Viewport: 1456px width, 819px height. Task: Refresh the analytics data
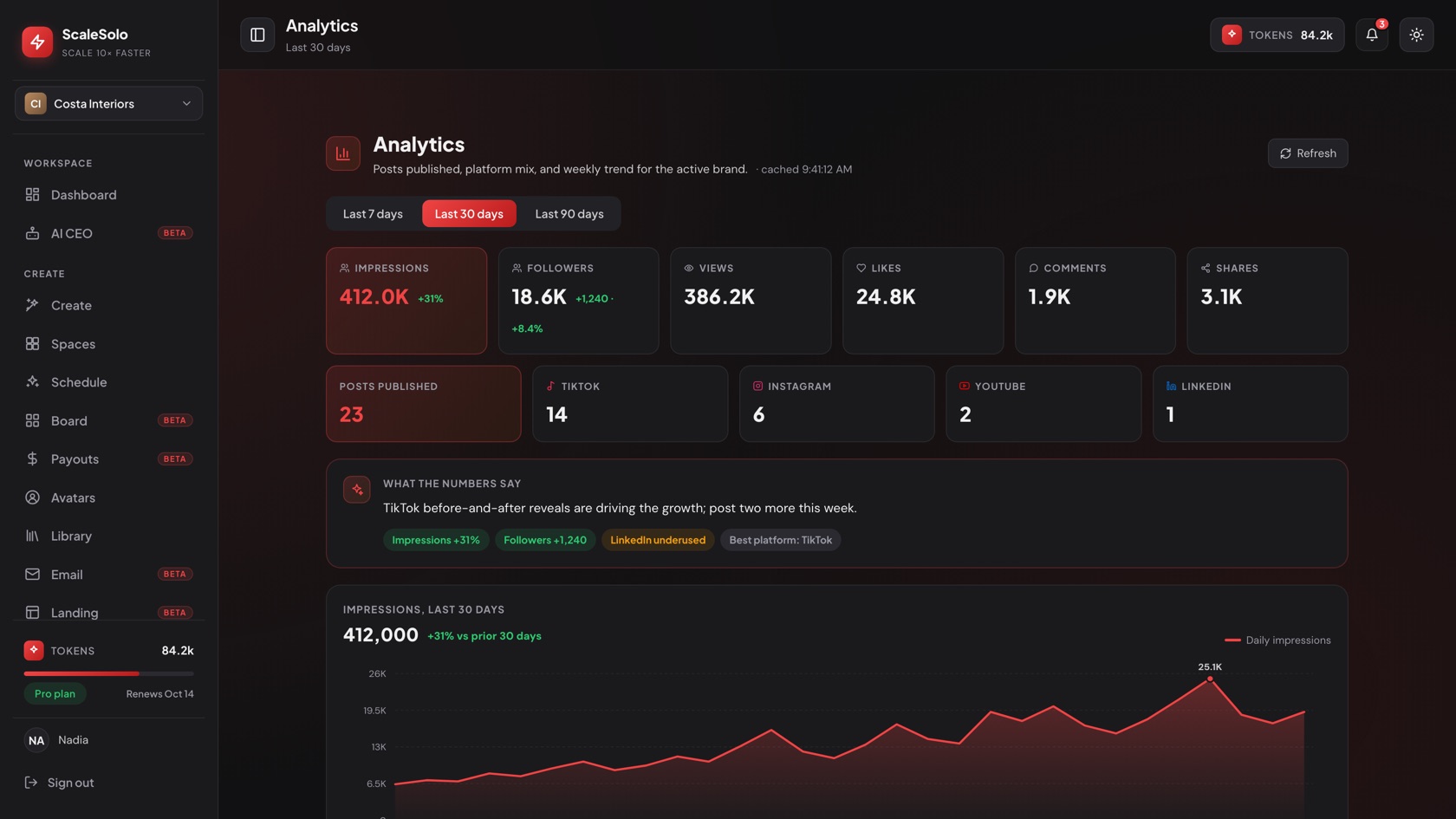click(x=1307, y=153)
